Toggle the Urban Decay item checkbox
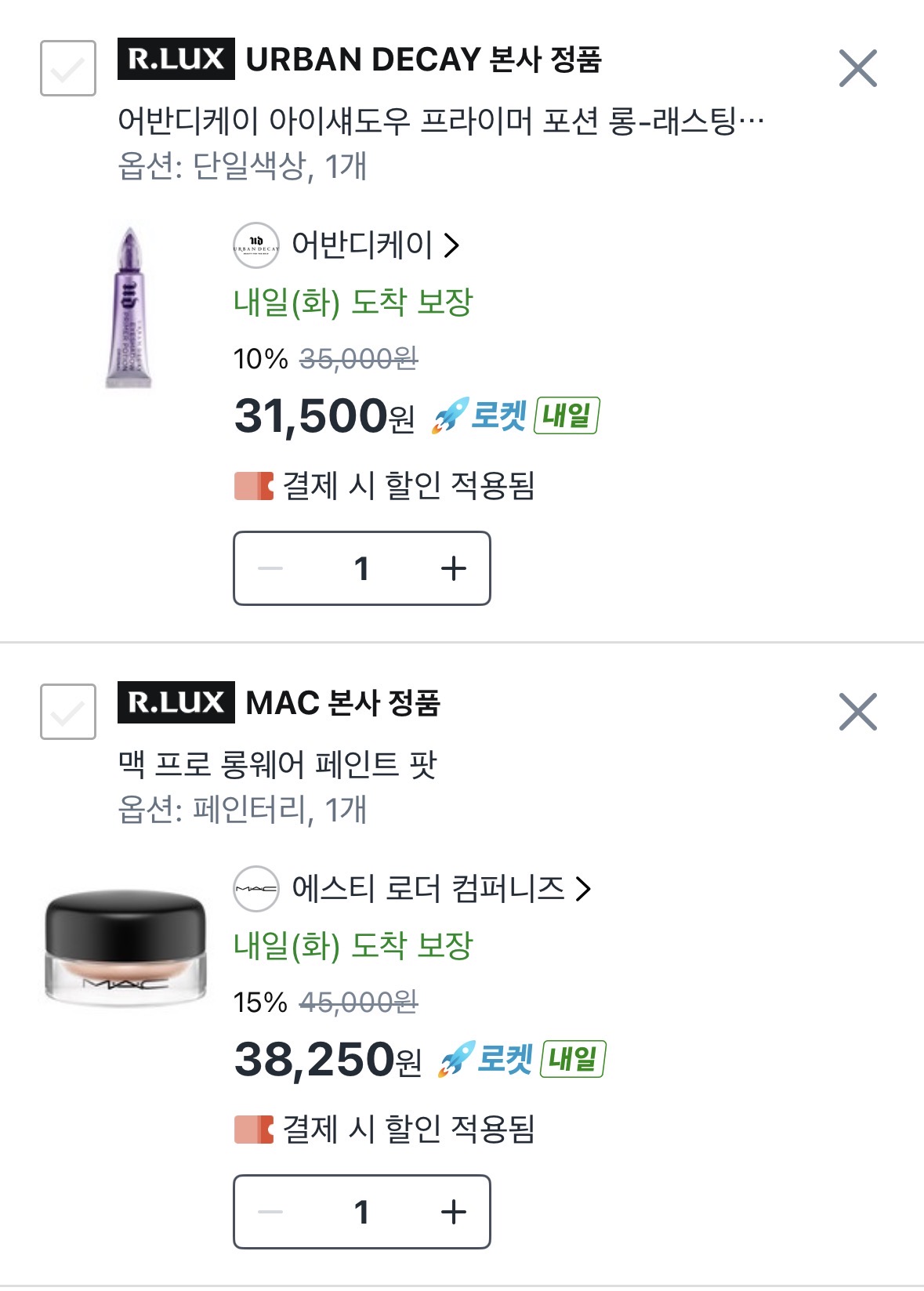This screenshot has width=924, height=1291. click(68, 68)
